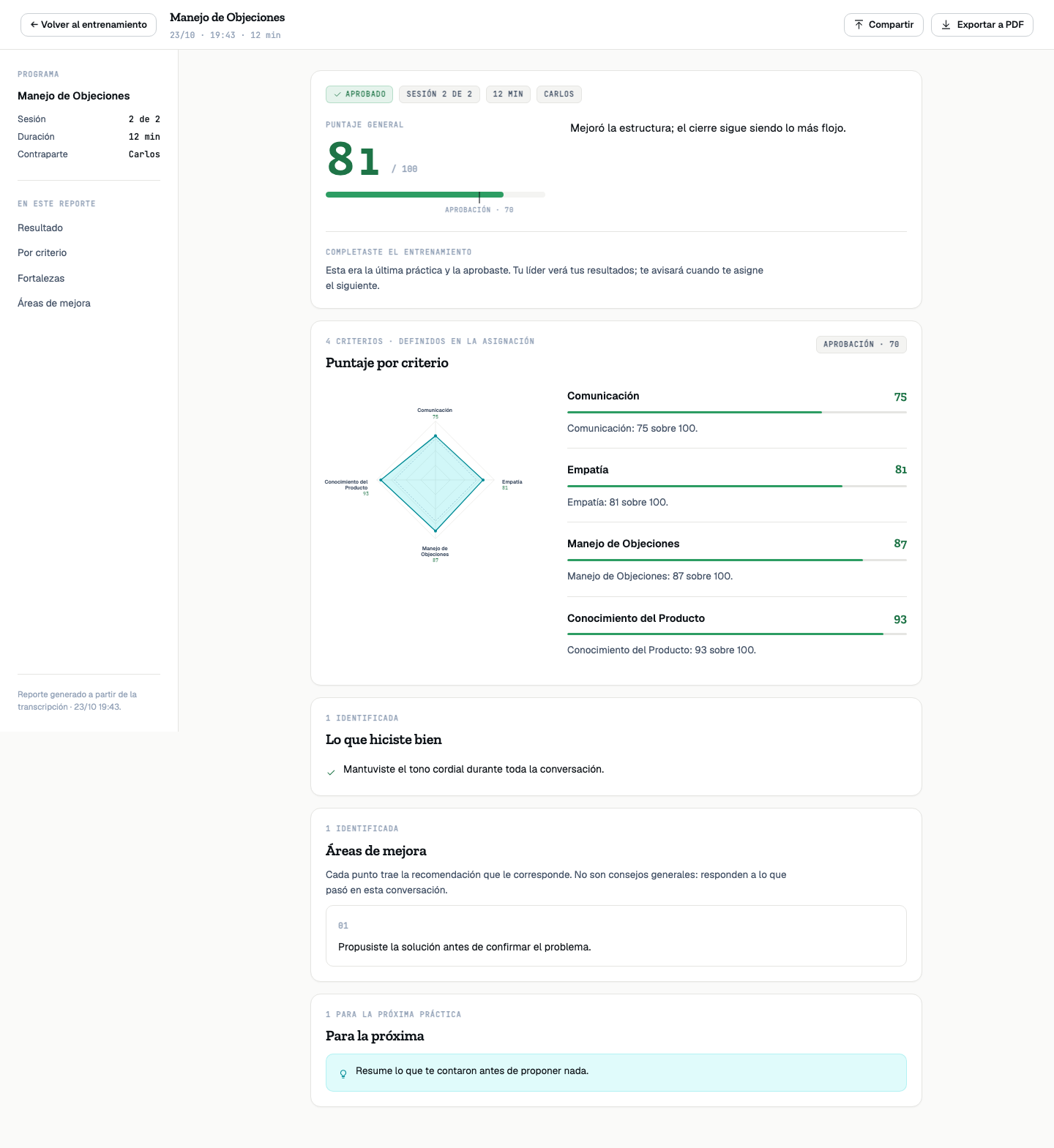Viewport: 1054px width, 1148px height.
Task: Click the Duración value '12 min' in sidebar
Action: pyautogui.click(x=144, y=137)
